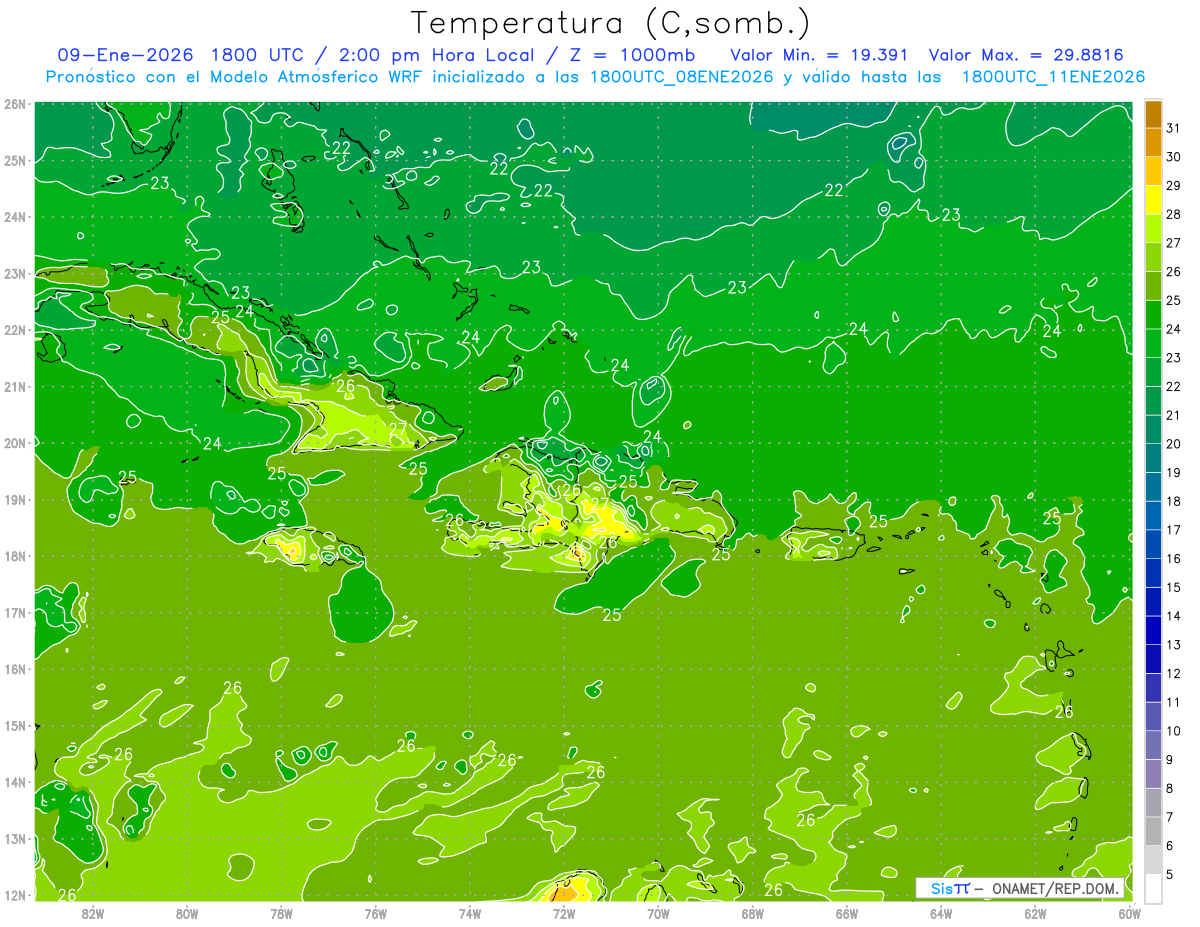Click the longitude axis label "64W"
The height and width of the screenshot is (927, 1200).
pyautogui.click(x=941, y=913)
